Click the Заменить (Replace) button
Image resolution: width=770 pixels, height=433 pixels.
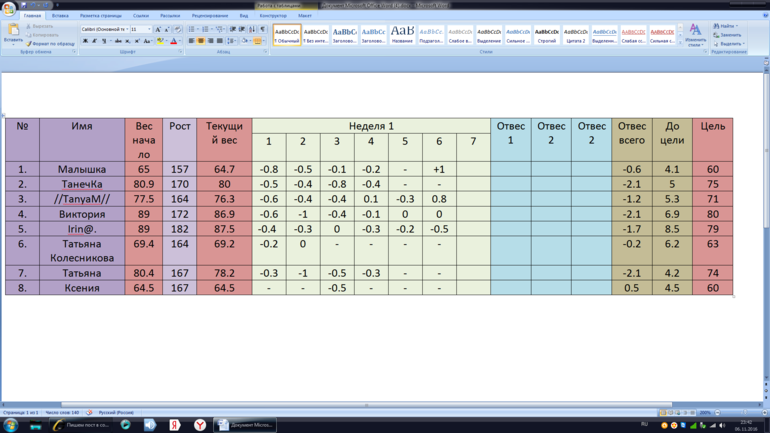pos(729,35)
